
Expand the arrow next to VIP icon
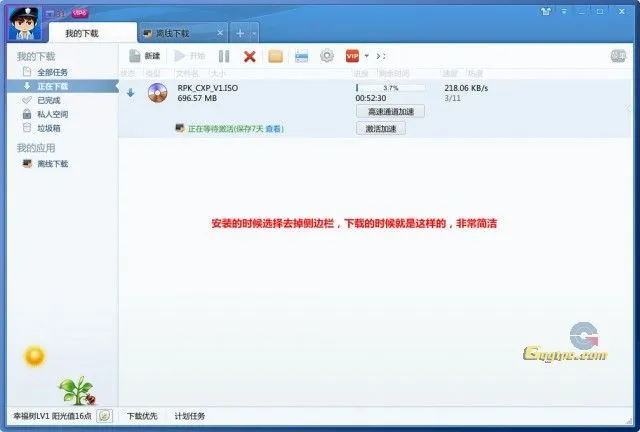366,56
